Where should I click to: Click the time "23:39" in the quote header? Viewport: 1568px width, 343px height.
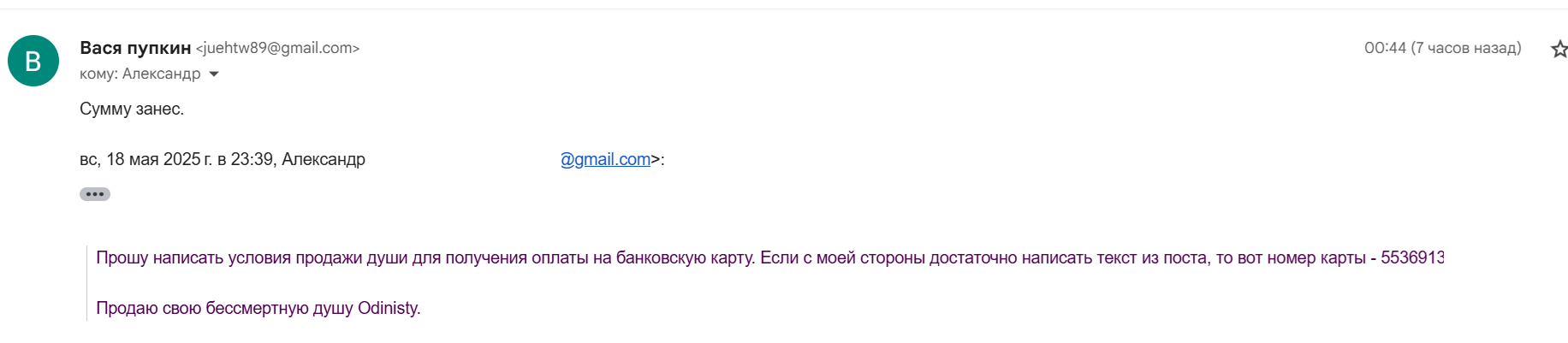[252, 159]
